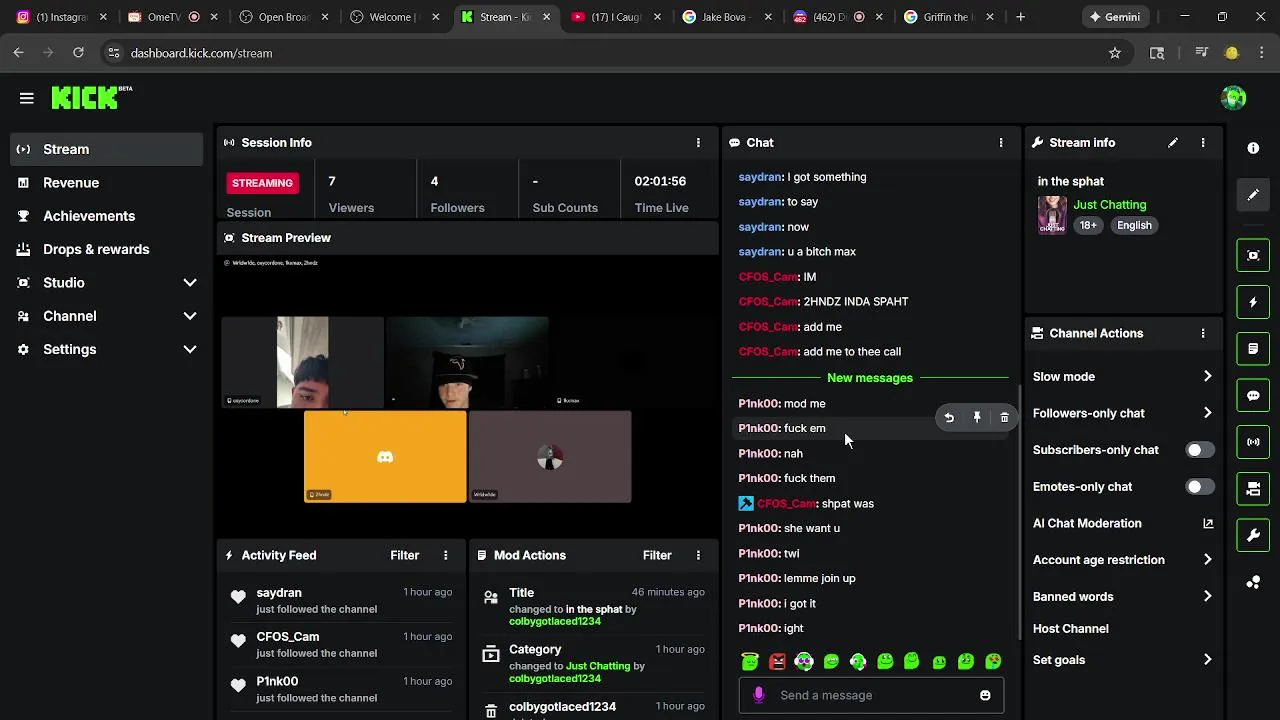
Task: Edit stream info with pencil icon
Action: (1173, 143)
